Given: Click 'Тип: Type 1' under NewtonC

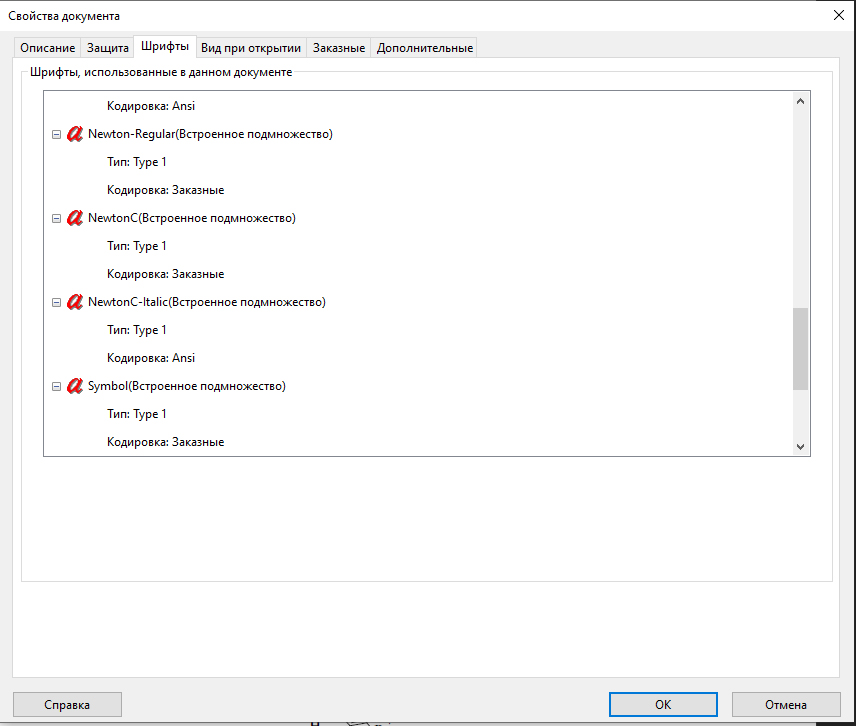Looking at the screenshot, I should (136, 246).
